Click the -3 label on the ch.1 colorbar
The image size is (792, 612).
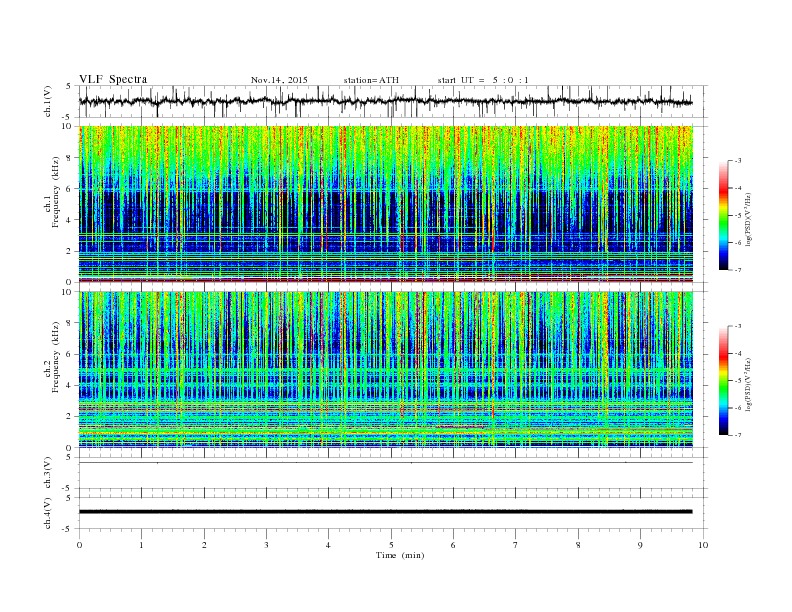(737, 161)
